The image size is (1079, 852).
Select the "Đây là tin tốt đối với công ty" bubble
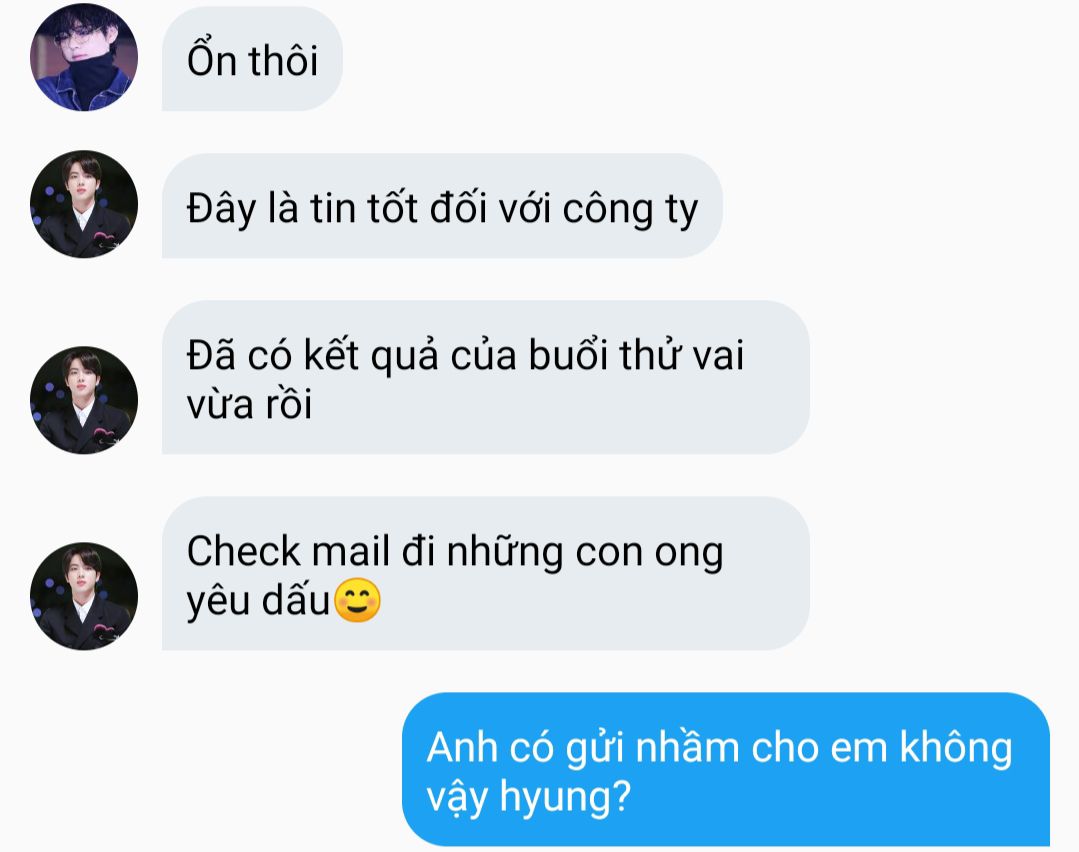click(x=442, y=206)
